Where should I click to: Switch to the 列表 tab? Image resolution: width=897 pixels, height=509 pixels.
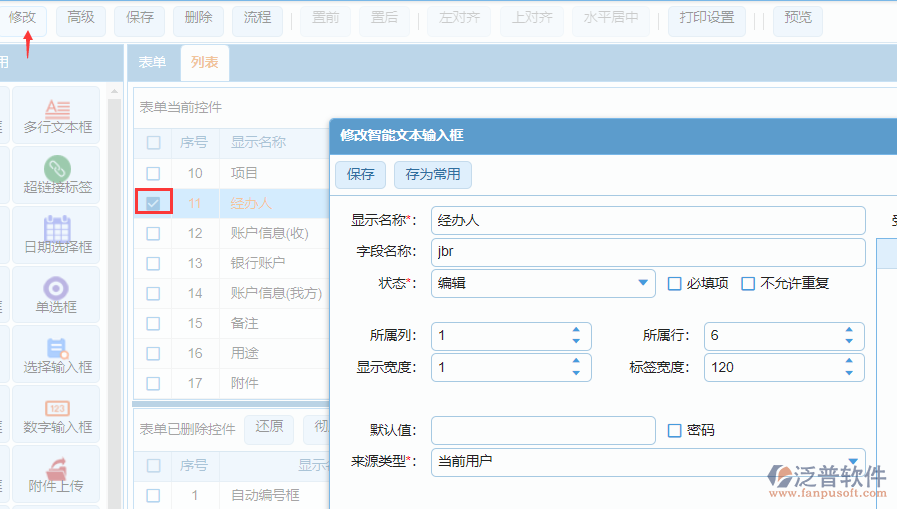204,62
